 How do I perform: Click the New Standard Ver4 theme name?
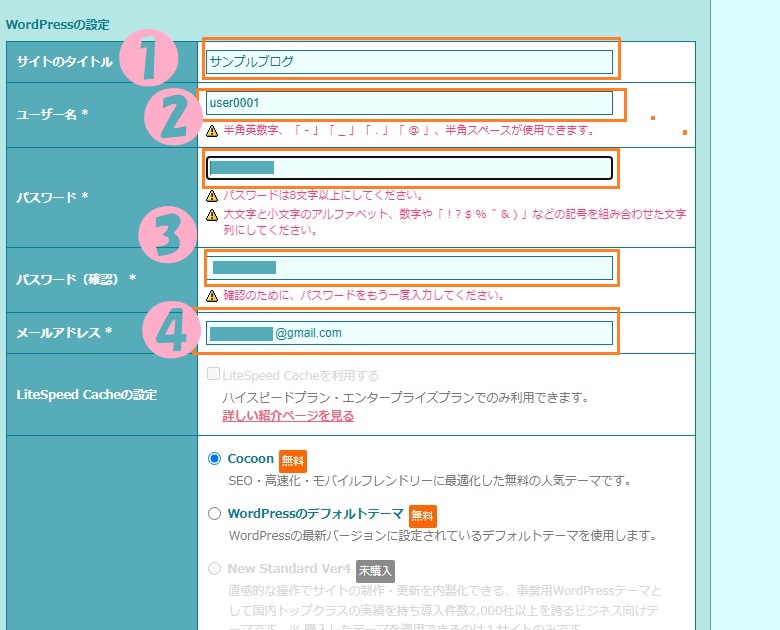tap(289, 568)
